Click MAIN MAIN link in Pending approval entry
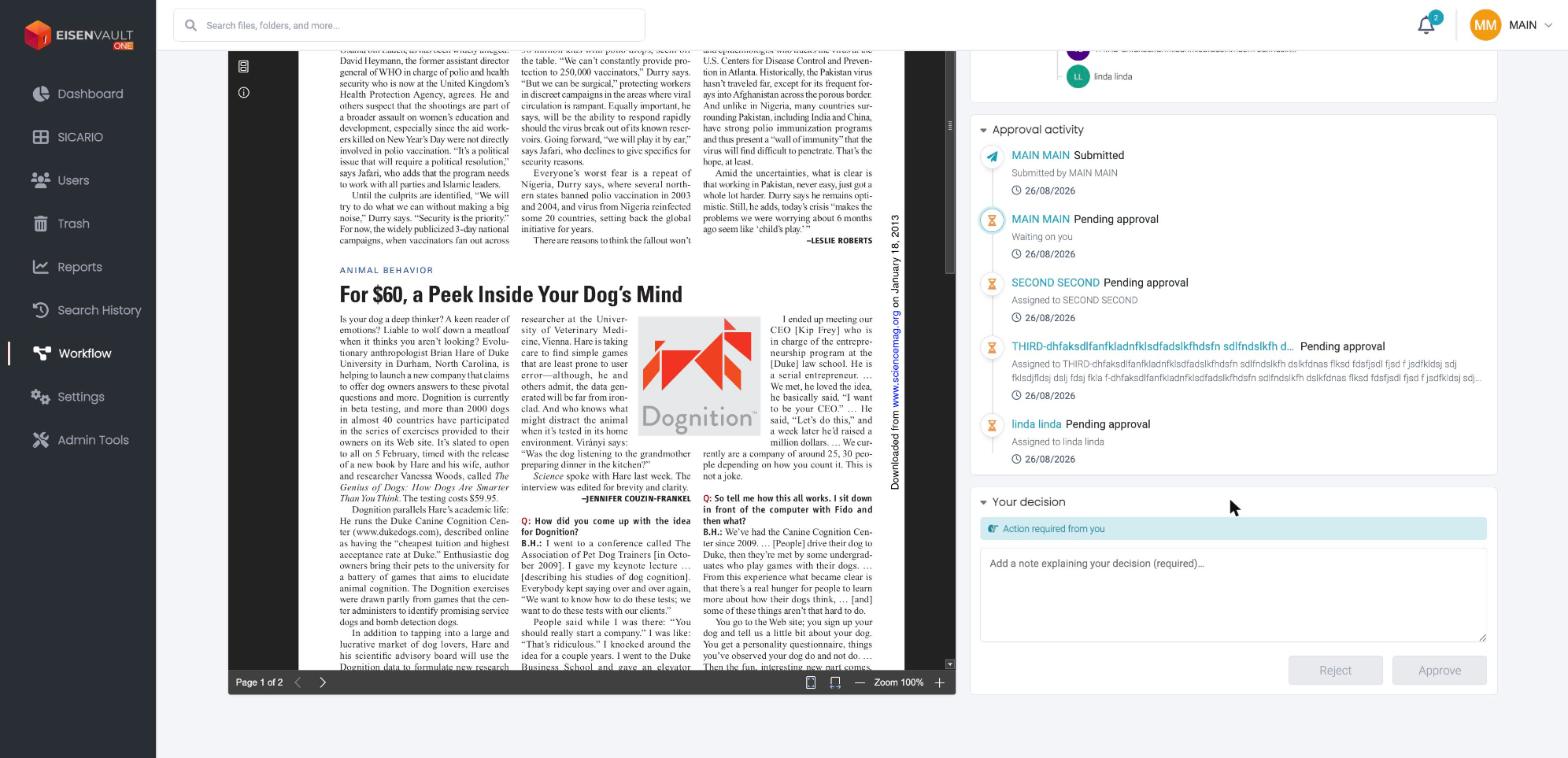 click(x=1040, y=219)
